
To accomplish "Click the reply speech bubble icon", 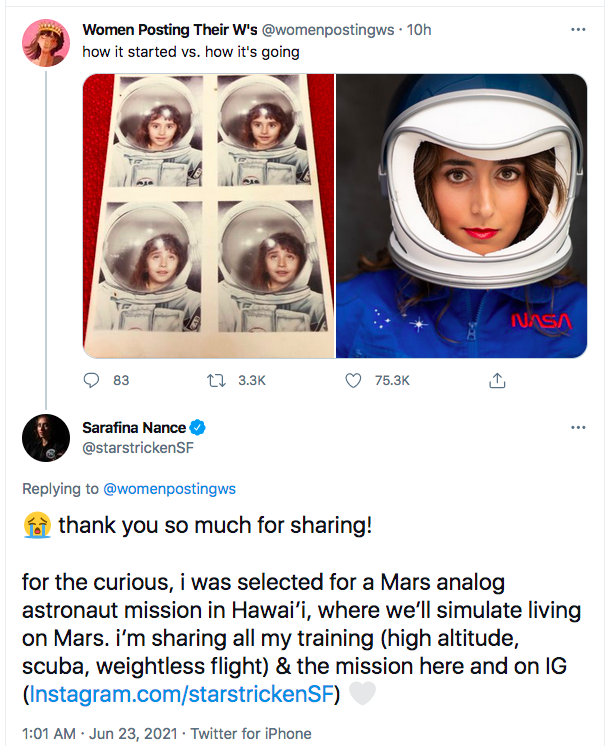I will tap(92, 381).
